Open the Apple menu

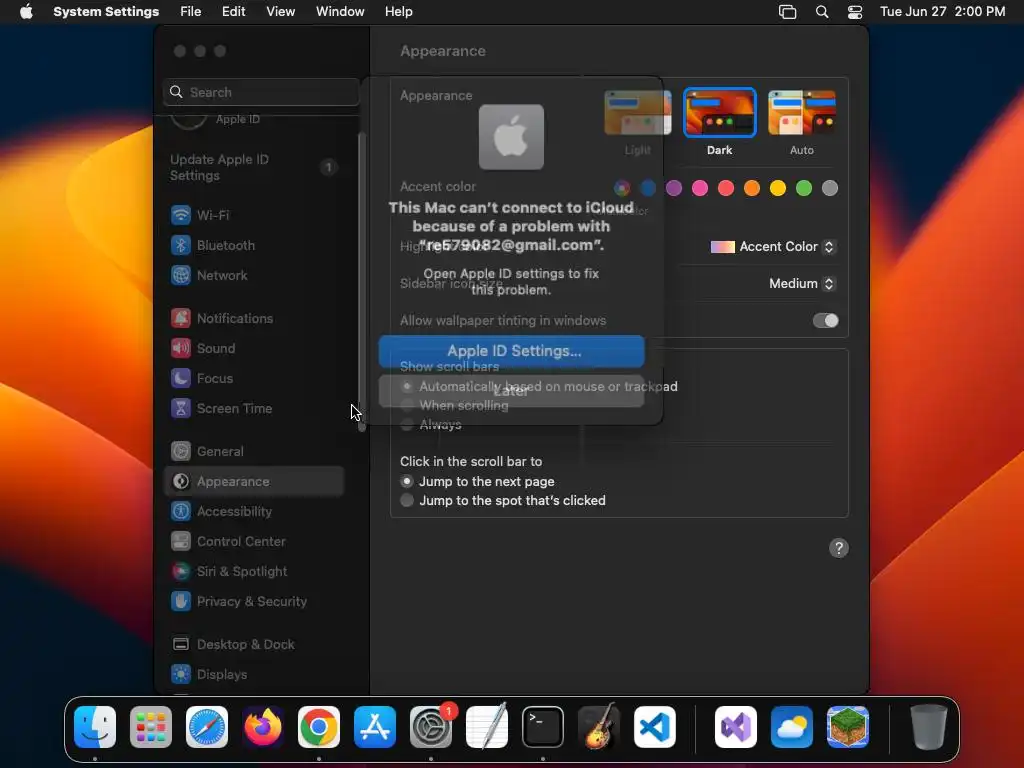pyautogui.click(x=26, y=12)
